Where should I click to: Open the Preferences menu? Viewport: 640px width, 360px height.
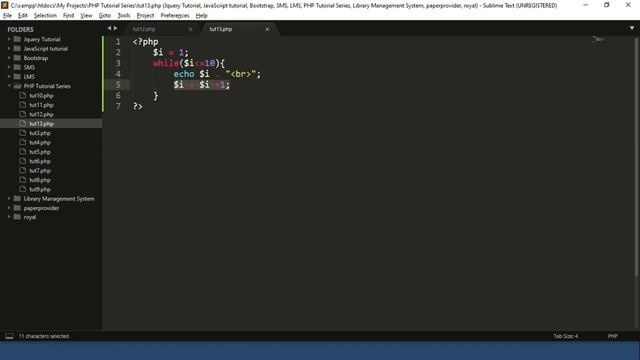175,16
